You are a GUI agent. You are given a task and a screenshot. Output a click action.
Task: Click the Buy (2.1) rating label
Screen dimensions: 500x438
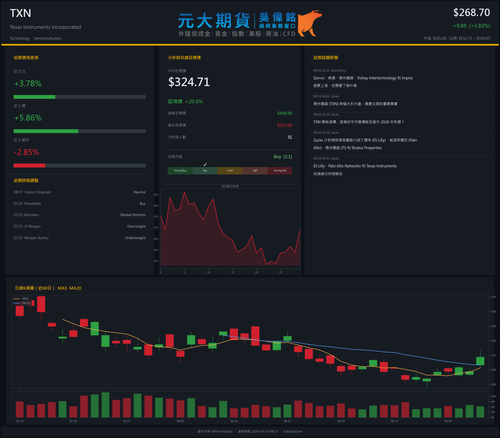coord(283,157)
